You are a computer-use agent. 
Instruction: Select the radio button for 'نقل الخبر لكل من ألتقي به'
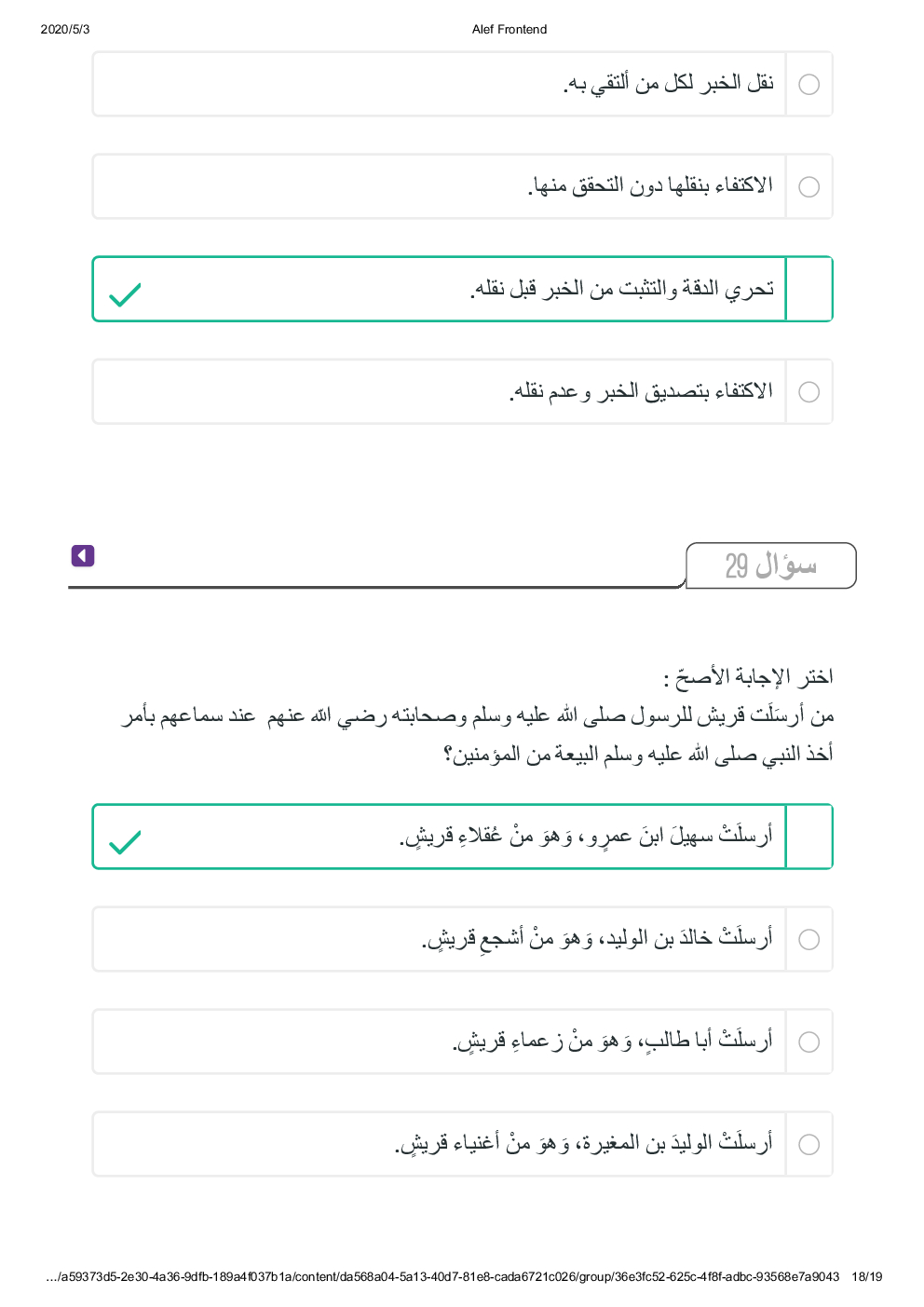tap(809, 85)
